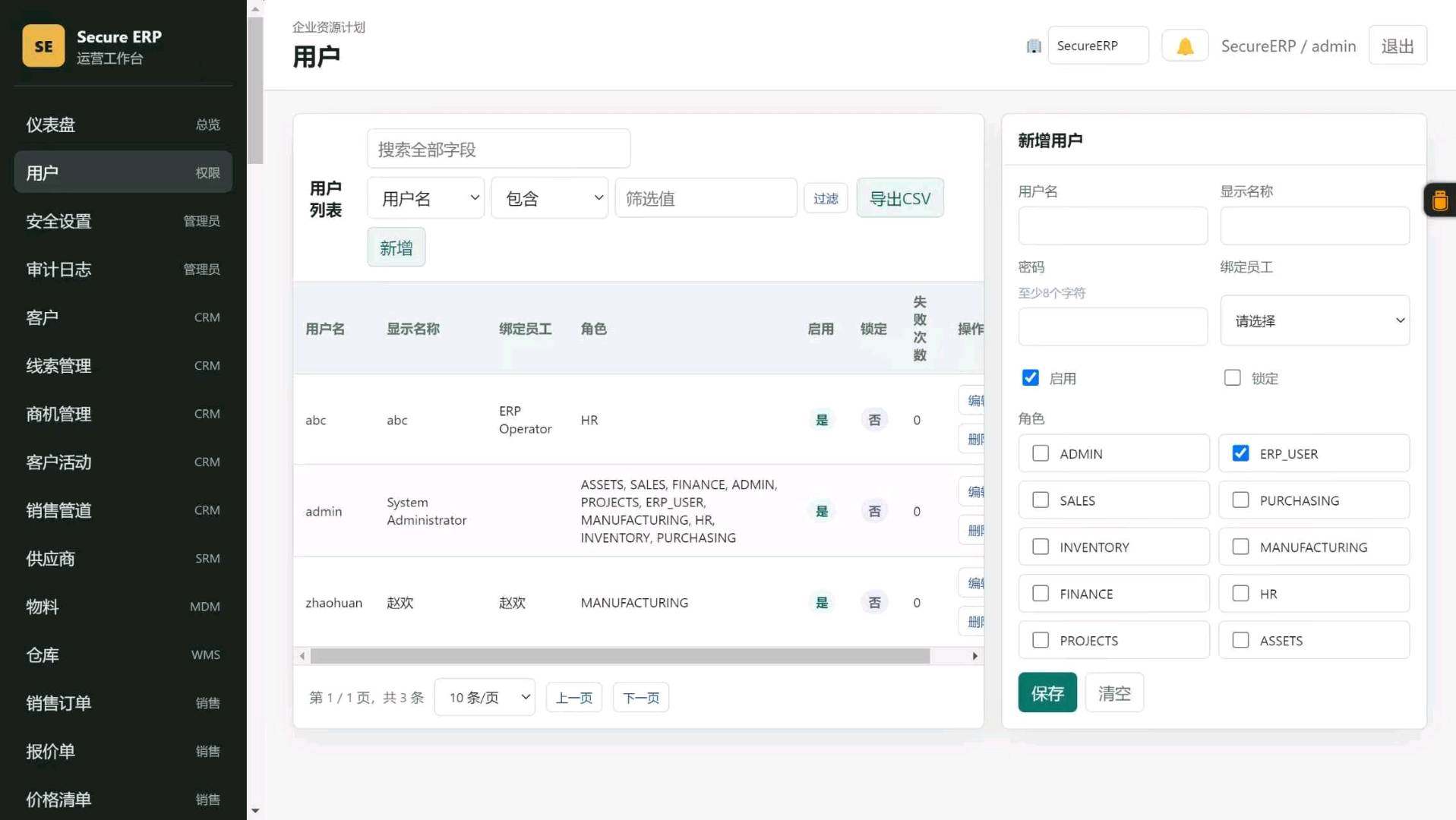Click the 角色 column header

pos(593,329)
